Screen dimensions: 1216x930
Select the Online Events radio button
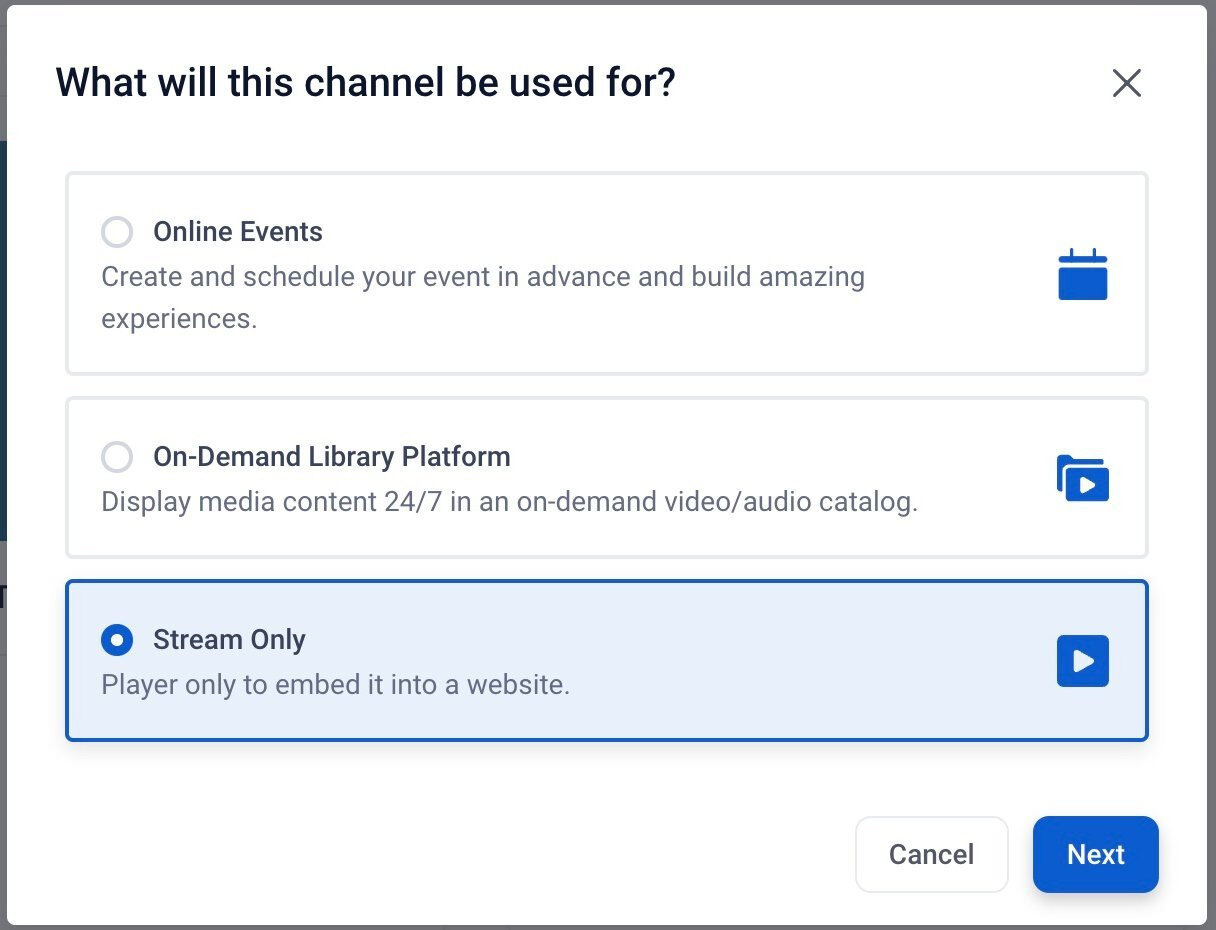pyautogui.click(x=117, y=232)
